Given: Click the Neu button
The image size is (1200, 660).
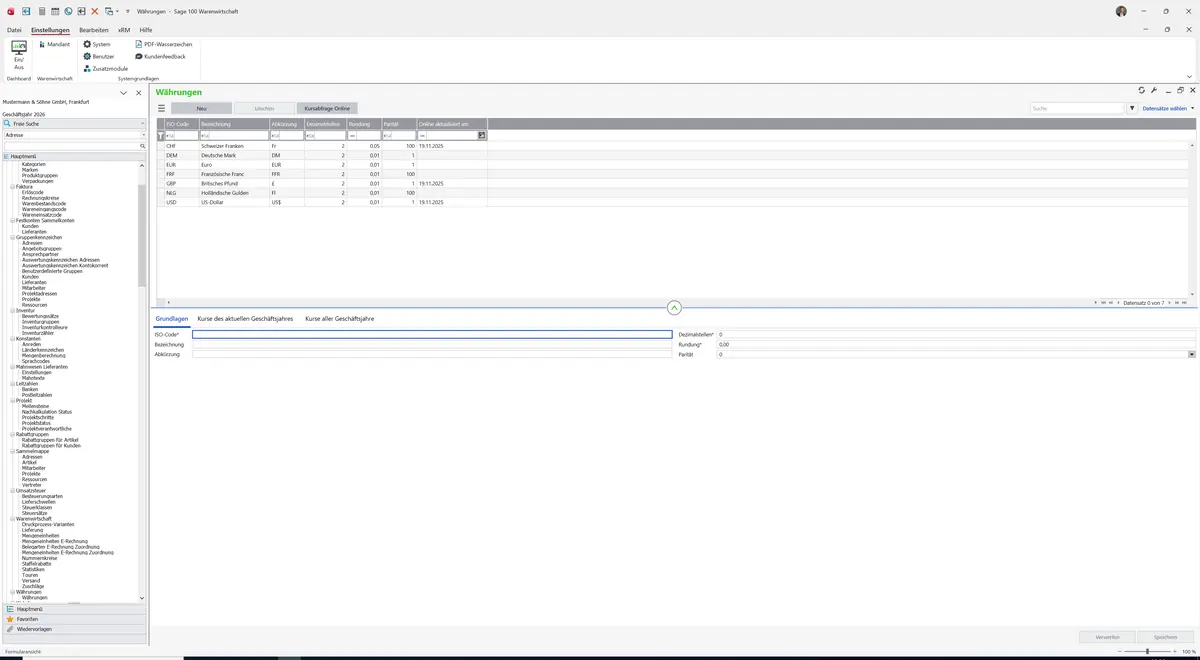Looking at the screenshot, I should (201, 108).
